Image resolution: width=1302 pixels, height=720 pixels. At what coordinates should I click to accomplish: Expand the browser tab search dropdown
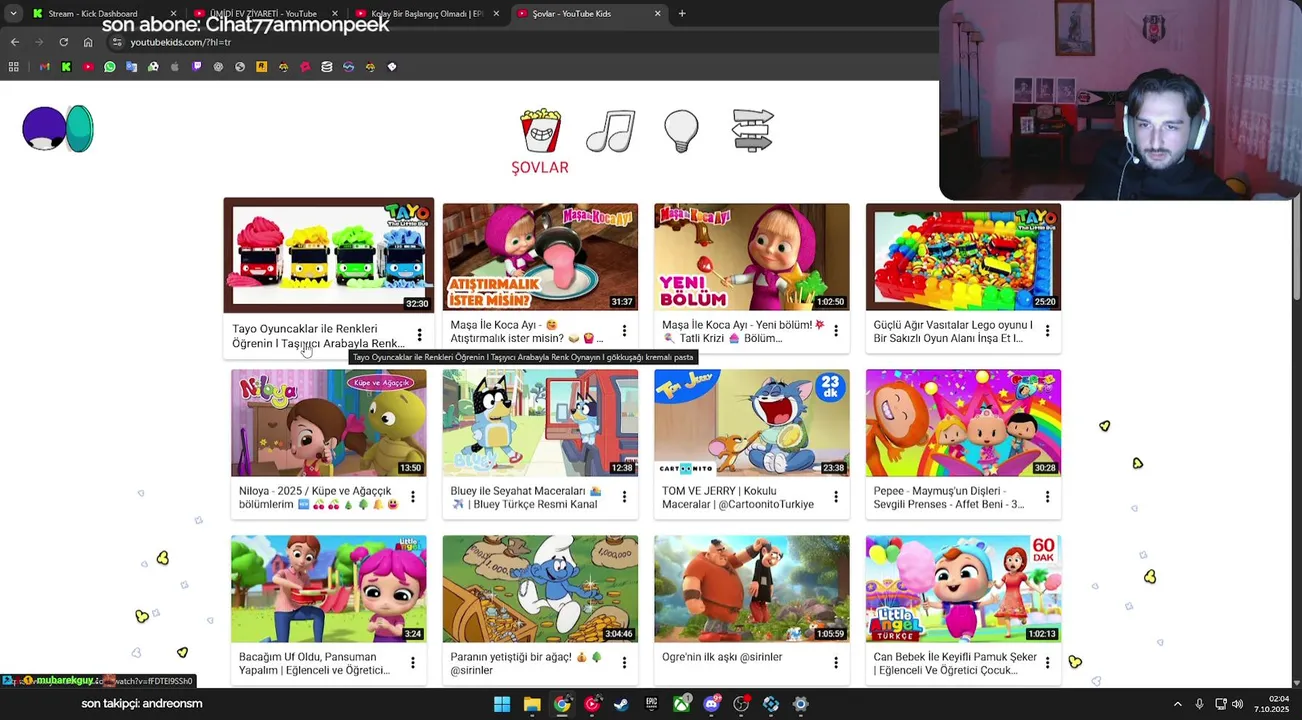pyautogui.click(x=13, y=13)
